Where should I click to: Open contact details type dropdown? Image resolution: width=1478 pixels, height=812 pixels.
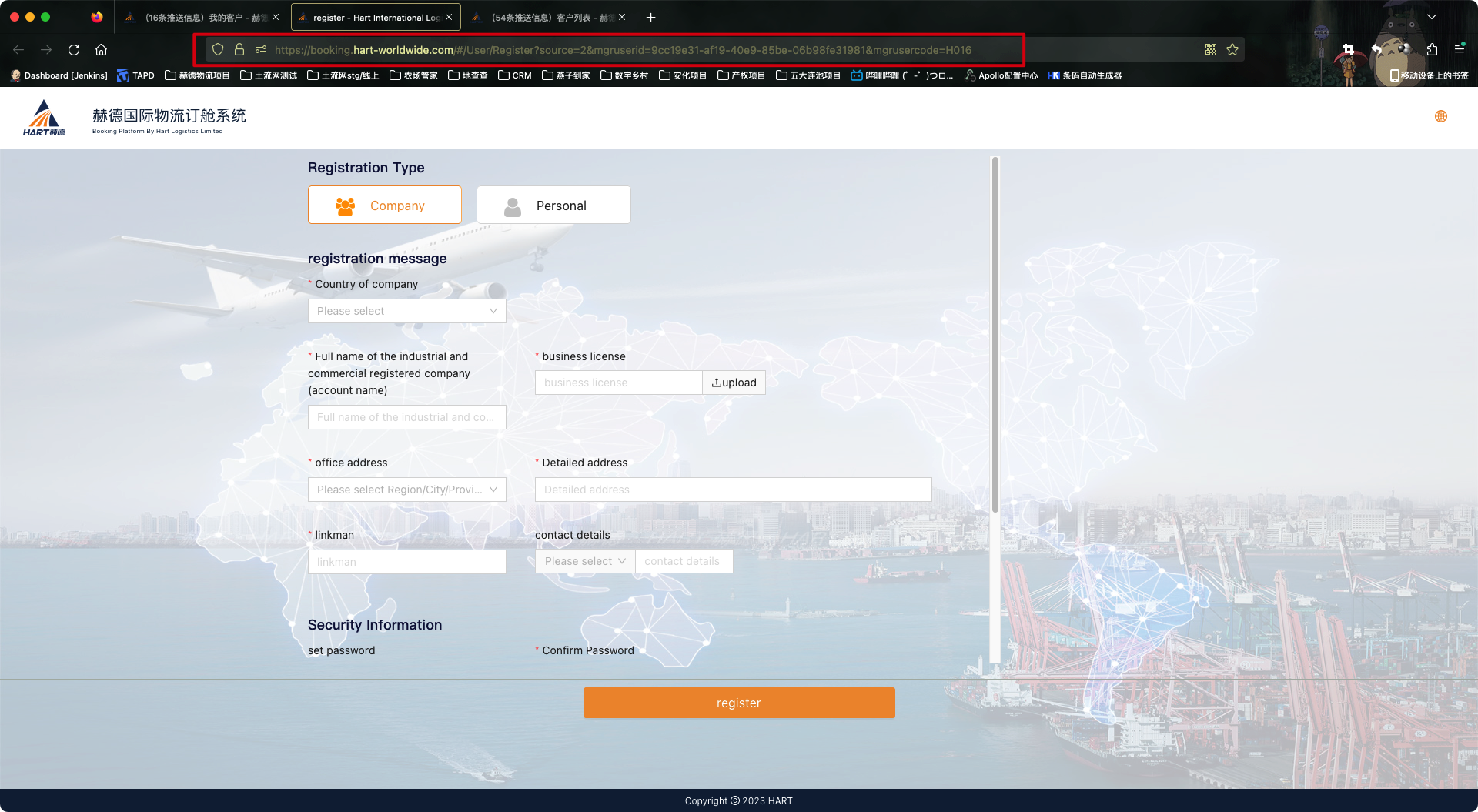point(584,561)
